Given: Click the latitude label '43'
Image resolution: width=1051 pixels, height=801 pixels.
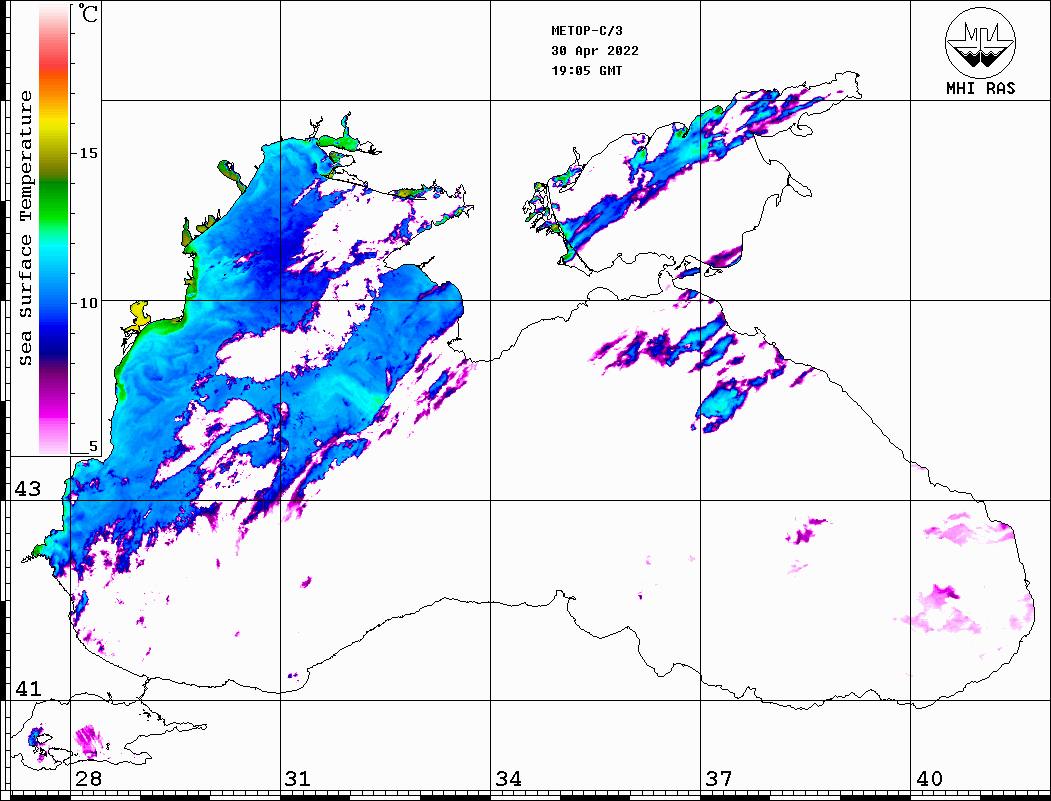Looking at the screenshot, I should (x=28, y=489).
